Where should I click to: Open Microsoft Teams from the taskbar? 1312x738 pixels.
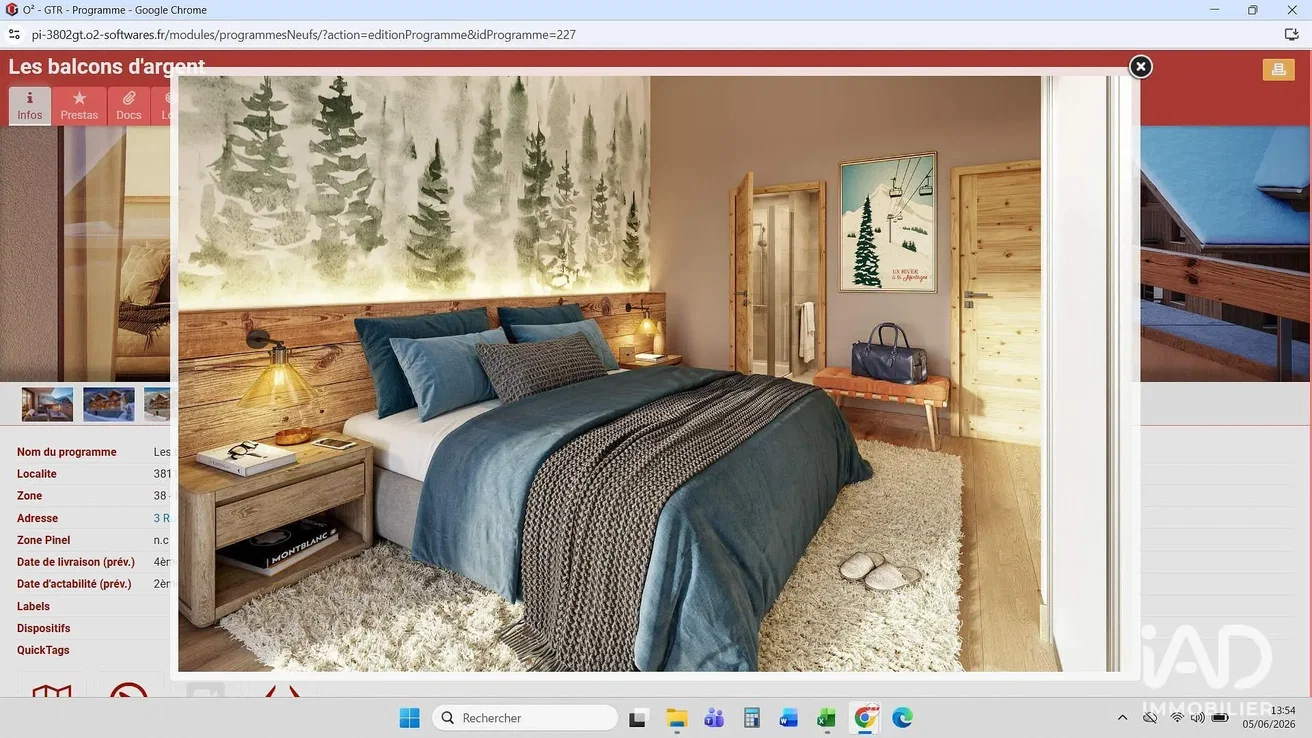click(x=714, y=718)
